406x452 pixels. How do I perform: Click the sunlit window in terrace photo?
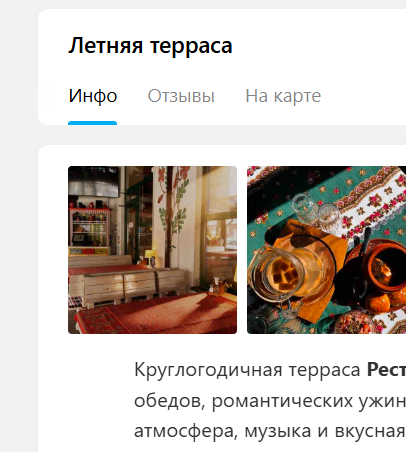220,213
